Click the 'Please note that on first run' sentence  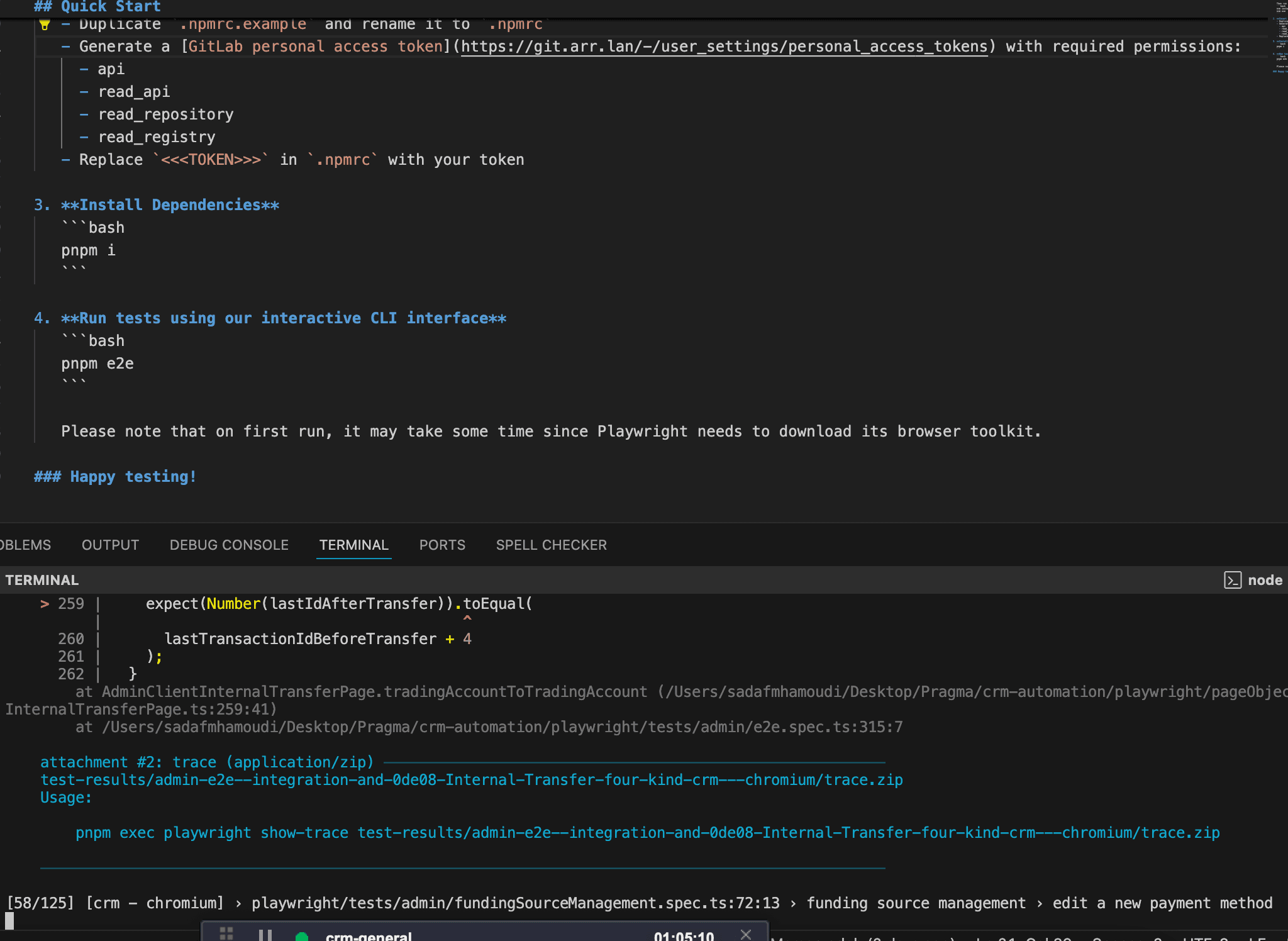[551, 432]
